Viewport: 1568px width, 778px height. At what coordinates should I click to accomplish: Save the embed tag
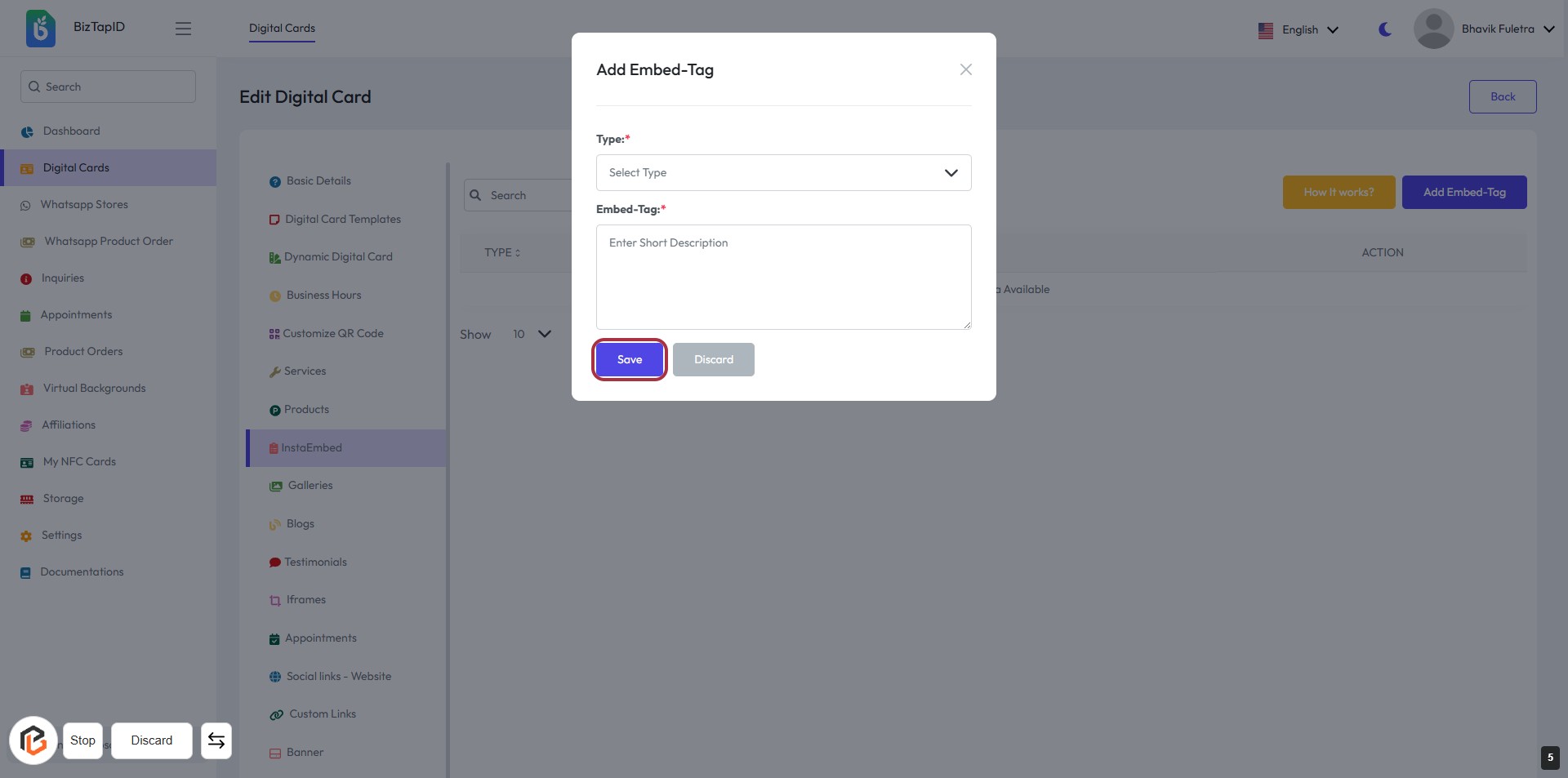tap(629, 359)
